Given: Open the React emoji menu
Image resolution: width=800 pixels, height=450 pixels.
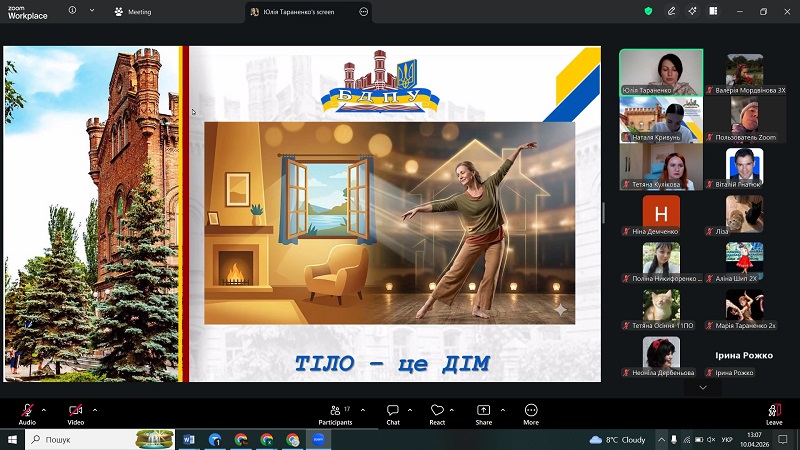Looking at the screenshot, I should click(437, 411).
